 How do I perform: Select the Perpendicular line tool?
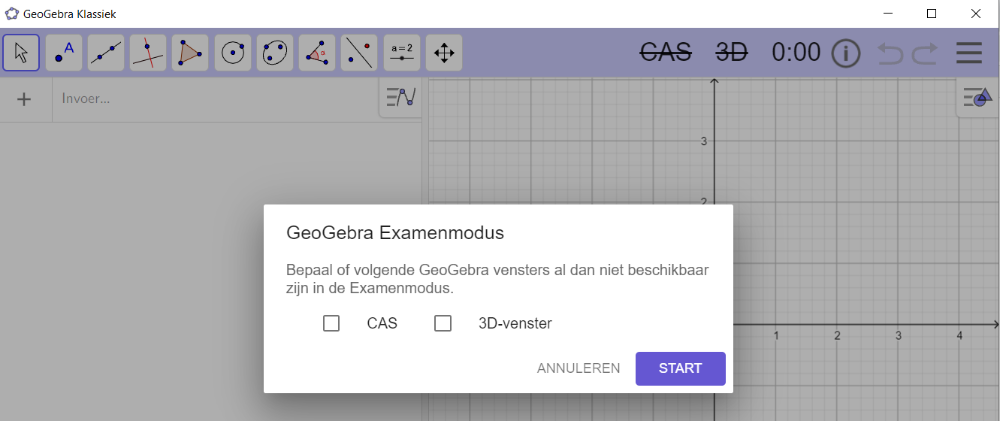click(x=148, y=52)
